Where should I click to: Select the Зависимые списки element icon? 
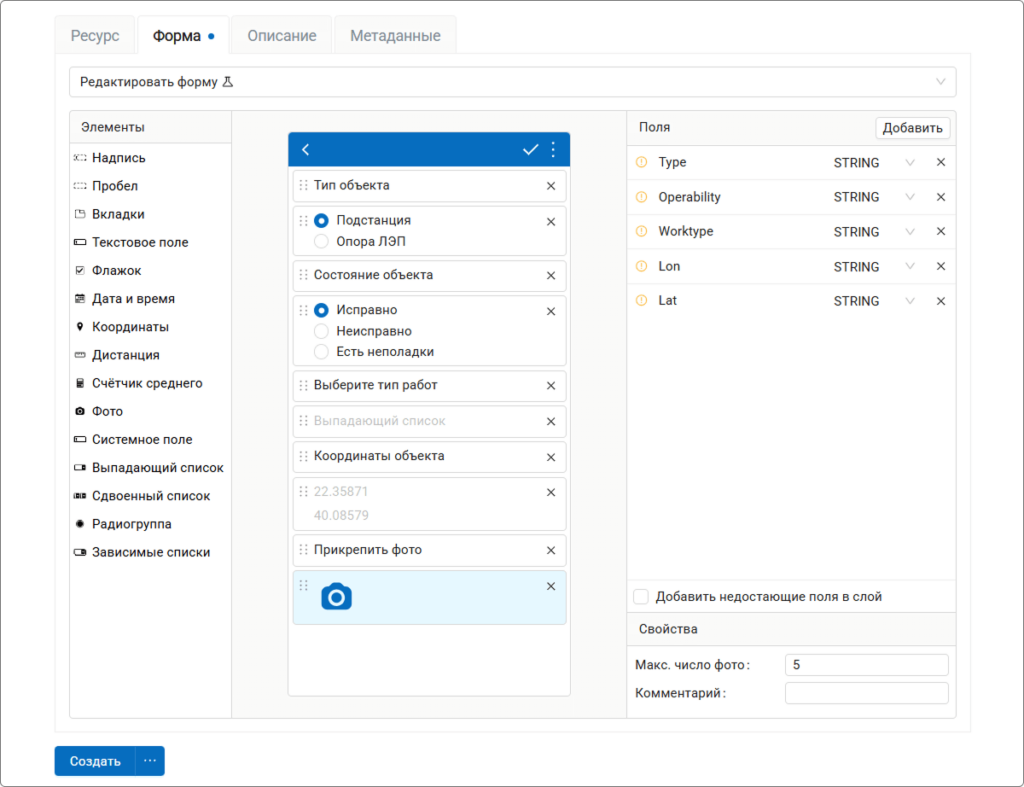80,552
